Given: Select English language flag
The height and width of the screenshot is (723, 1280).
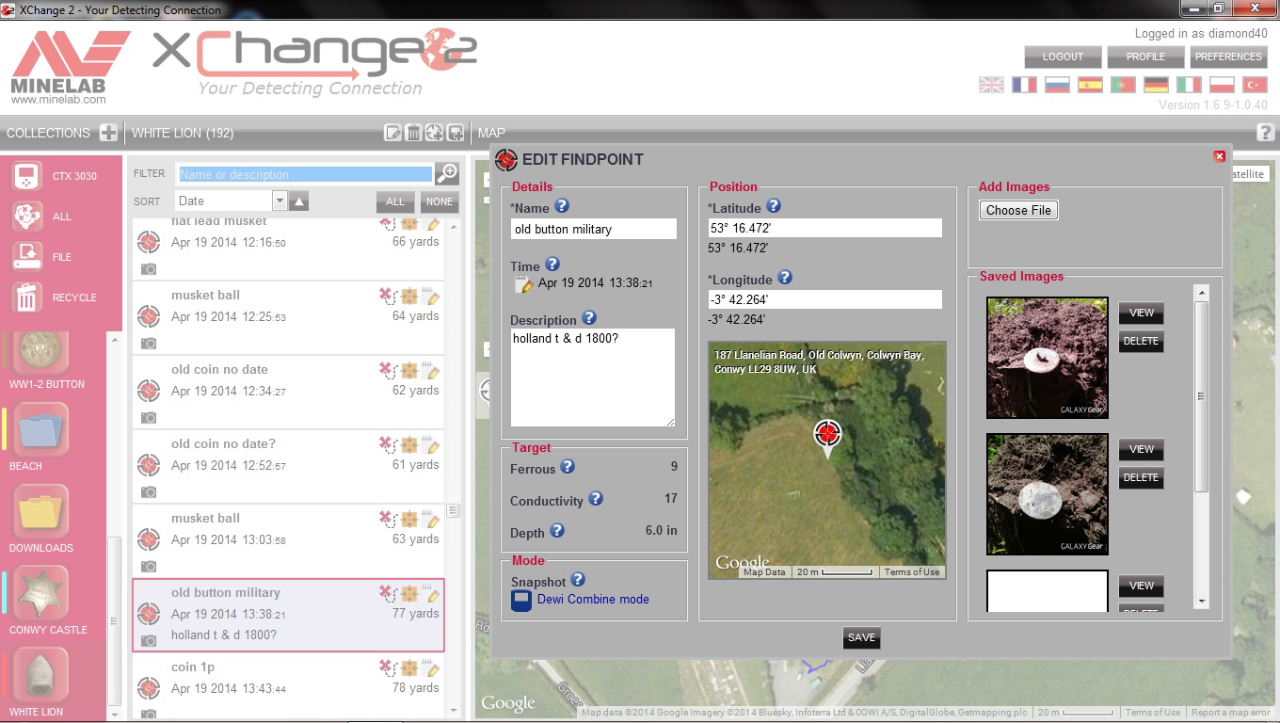Looking at the screenshot, I should click(x=991, y=84).
